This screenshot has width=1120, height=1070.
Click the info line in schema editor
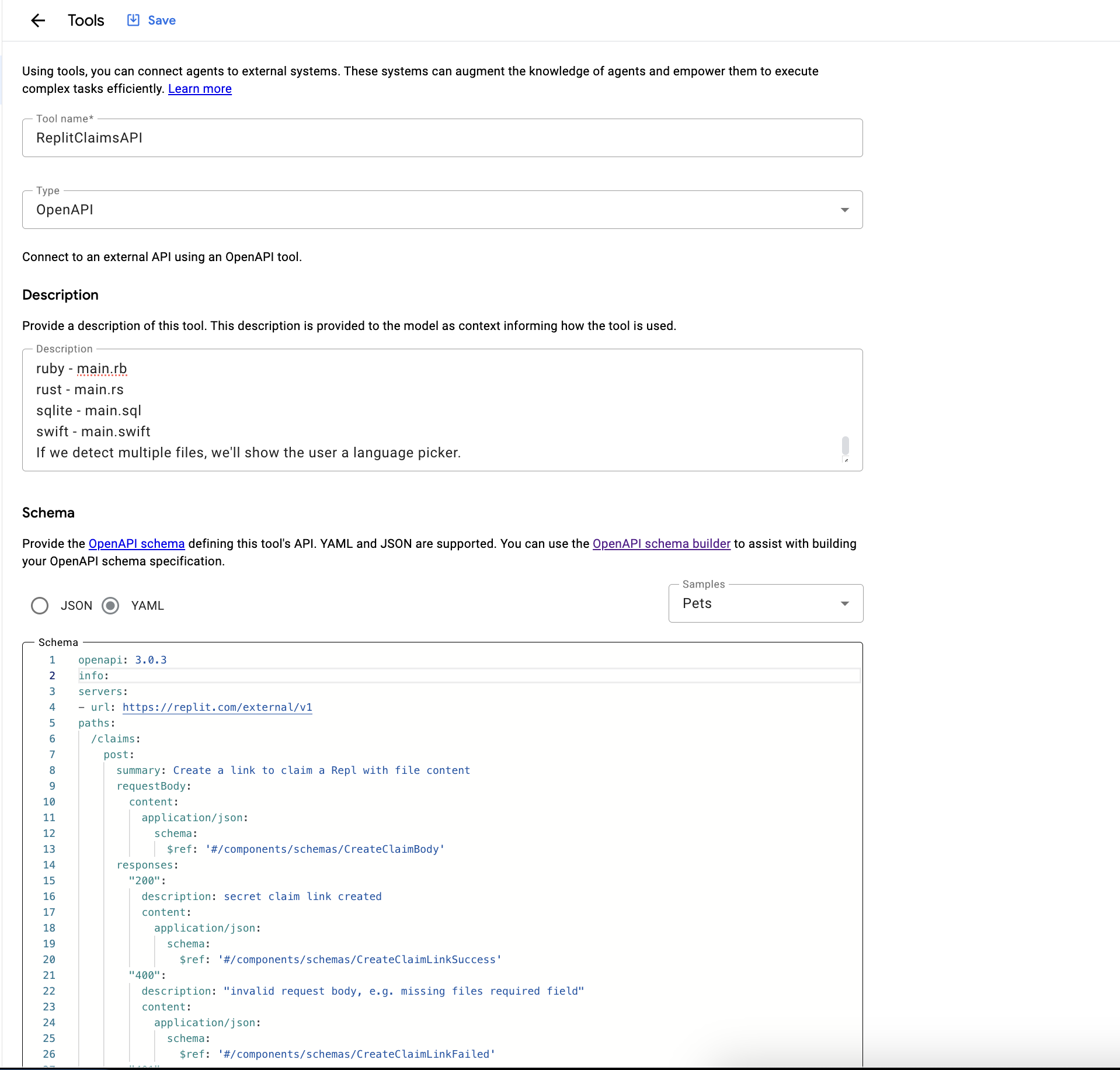93,676
